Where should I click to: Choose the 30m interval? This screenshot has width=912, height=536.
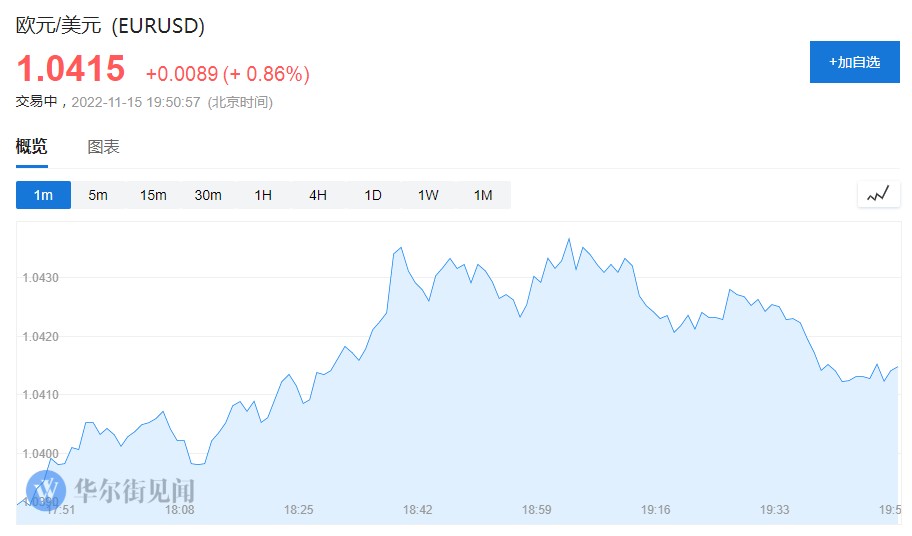point(208,195)
